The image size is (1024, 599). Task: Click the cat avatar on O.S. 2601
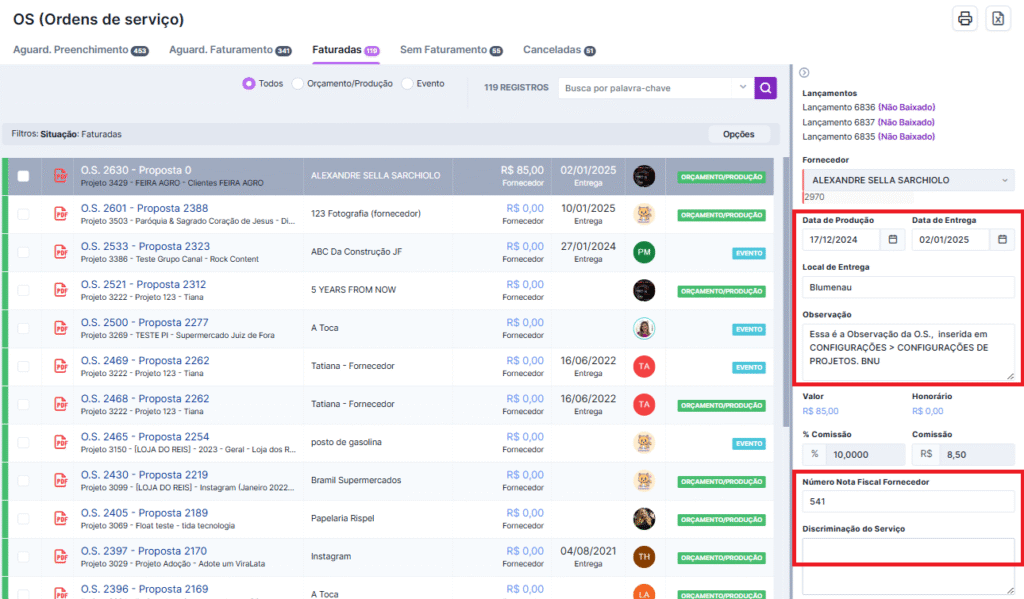click(644, 214)
